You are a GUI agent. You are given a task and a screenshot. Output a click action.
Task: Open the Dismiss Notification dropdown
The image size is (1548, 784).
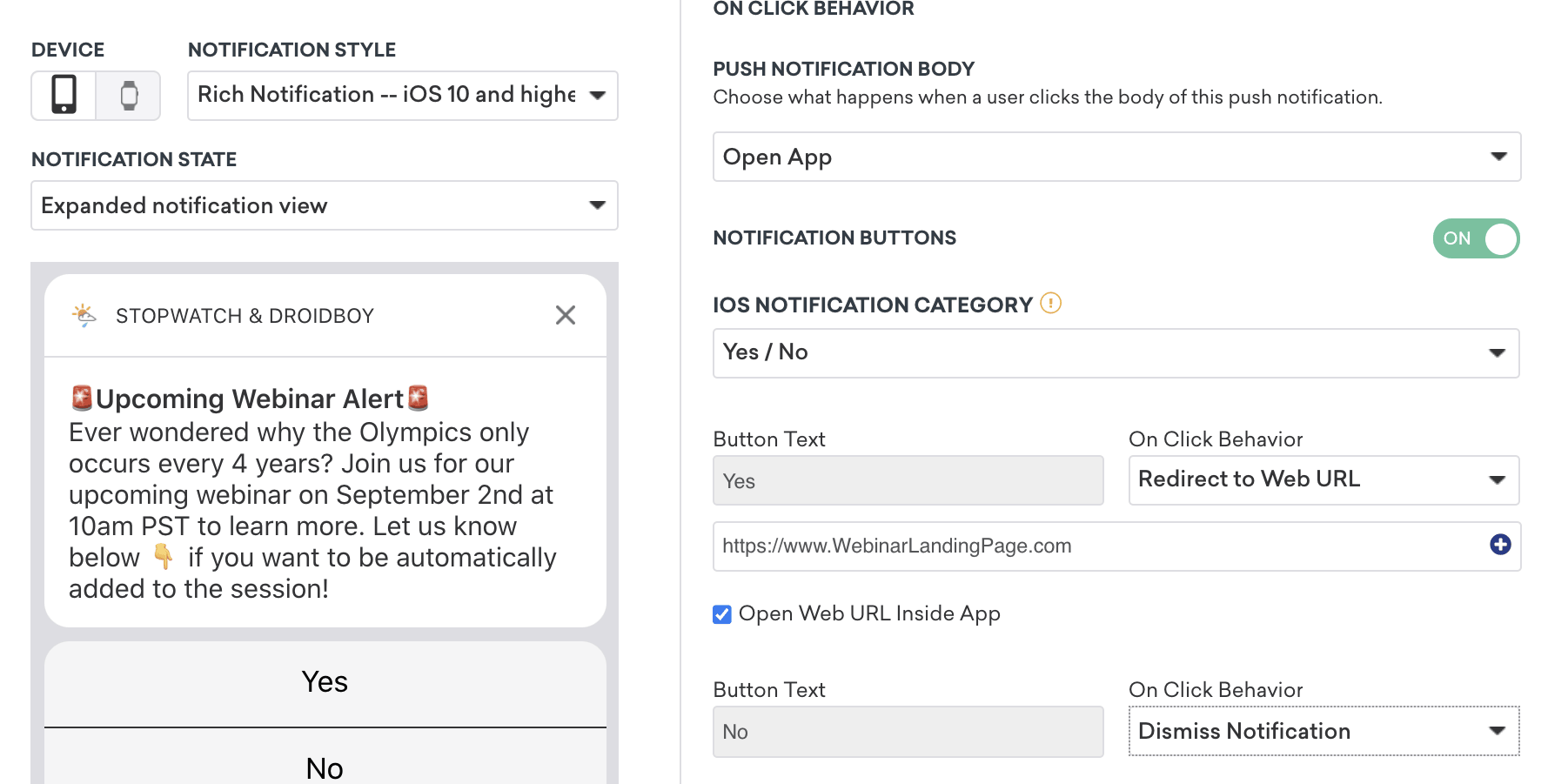pos(1324,731)
